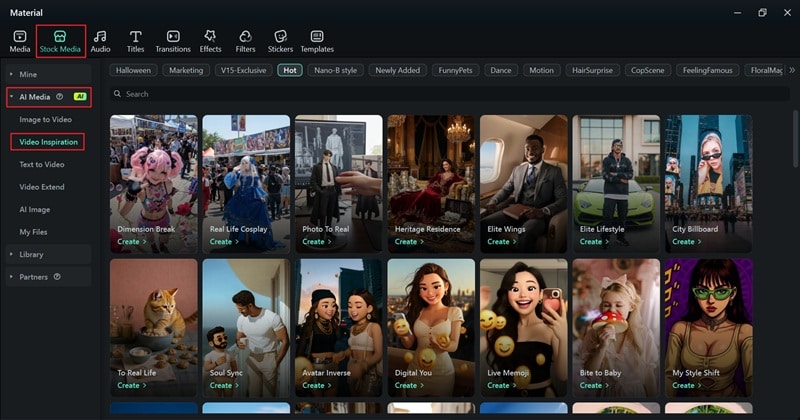Click the green AI badge
Image resolution: width=800 pixels, height=420 pixels.
tap(80, 96)
